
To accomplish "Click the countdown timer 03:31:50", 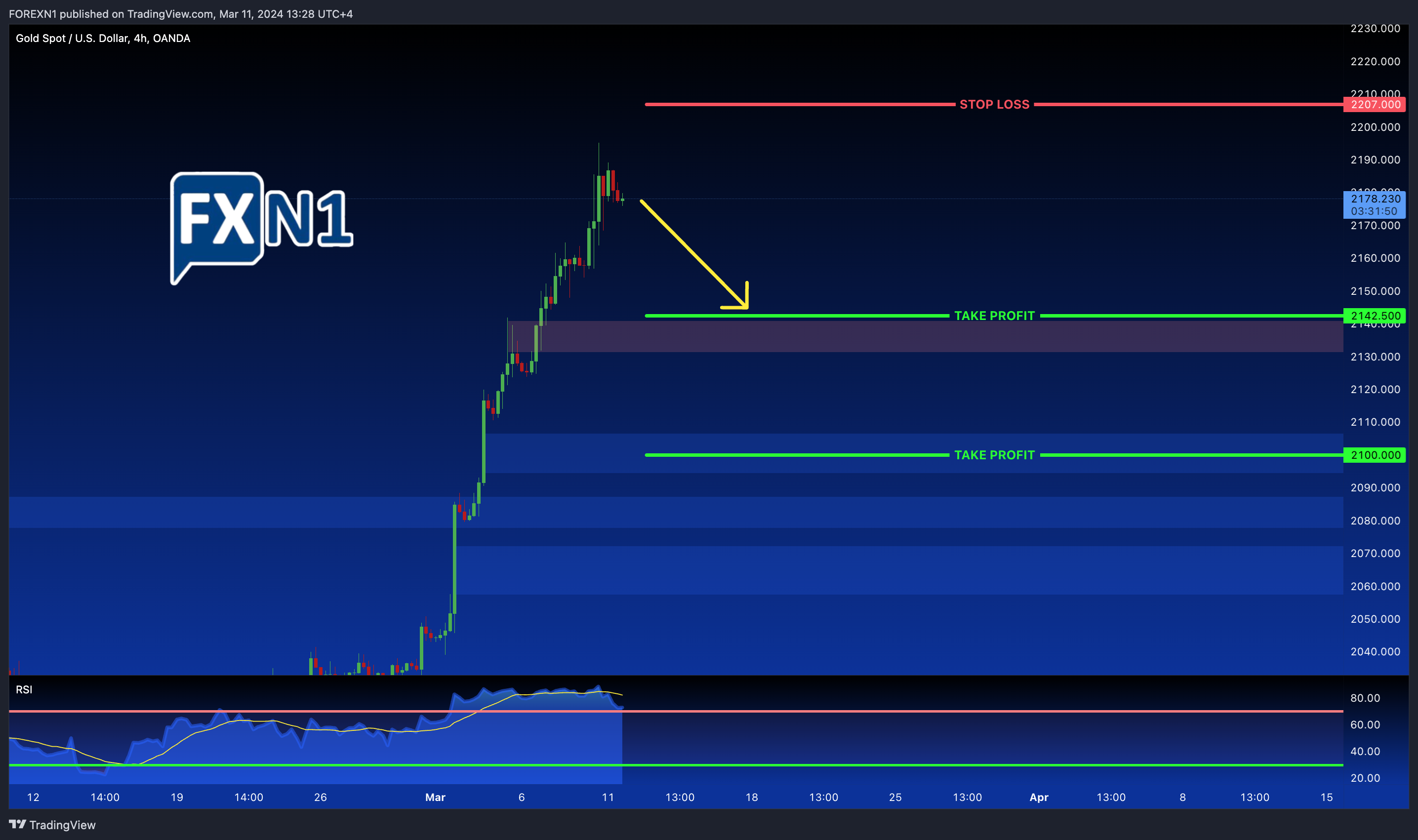I will point(1374,211).
